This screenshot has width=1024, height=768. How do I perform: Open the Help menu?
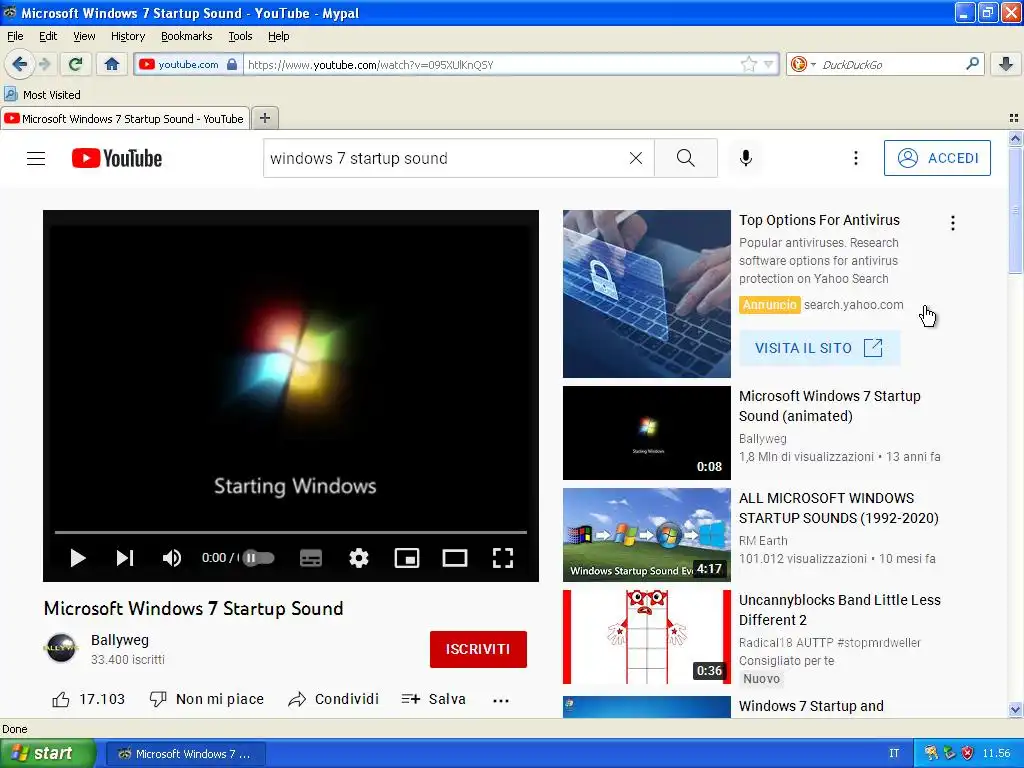pos(278,36)
